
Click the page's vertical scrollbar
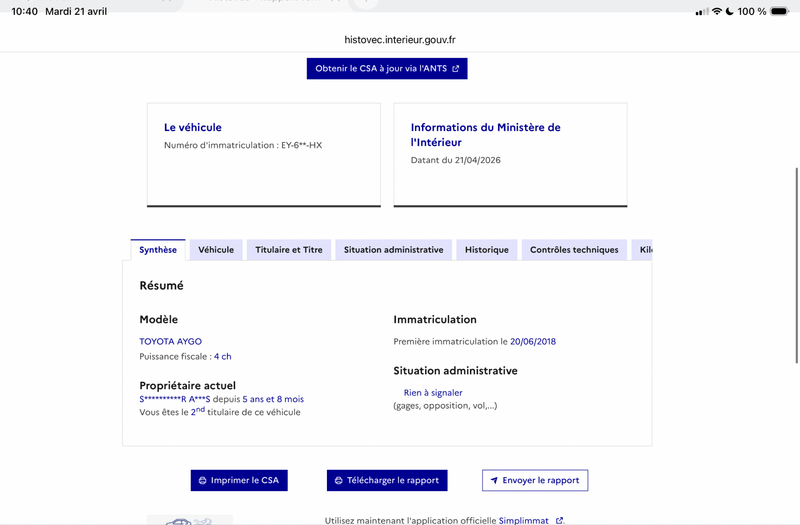point(796,265)
